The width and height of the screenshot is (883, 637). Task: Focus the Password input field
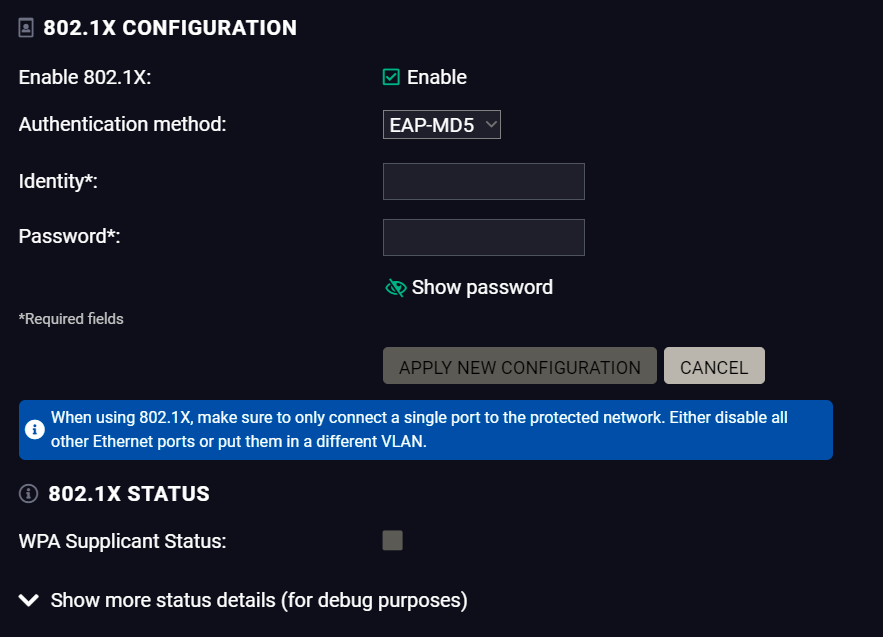[484, 237]
